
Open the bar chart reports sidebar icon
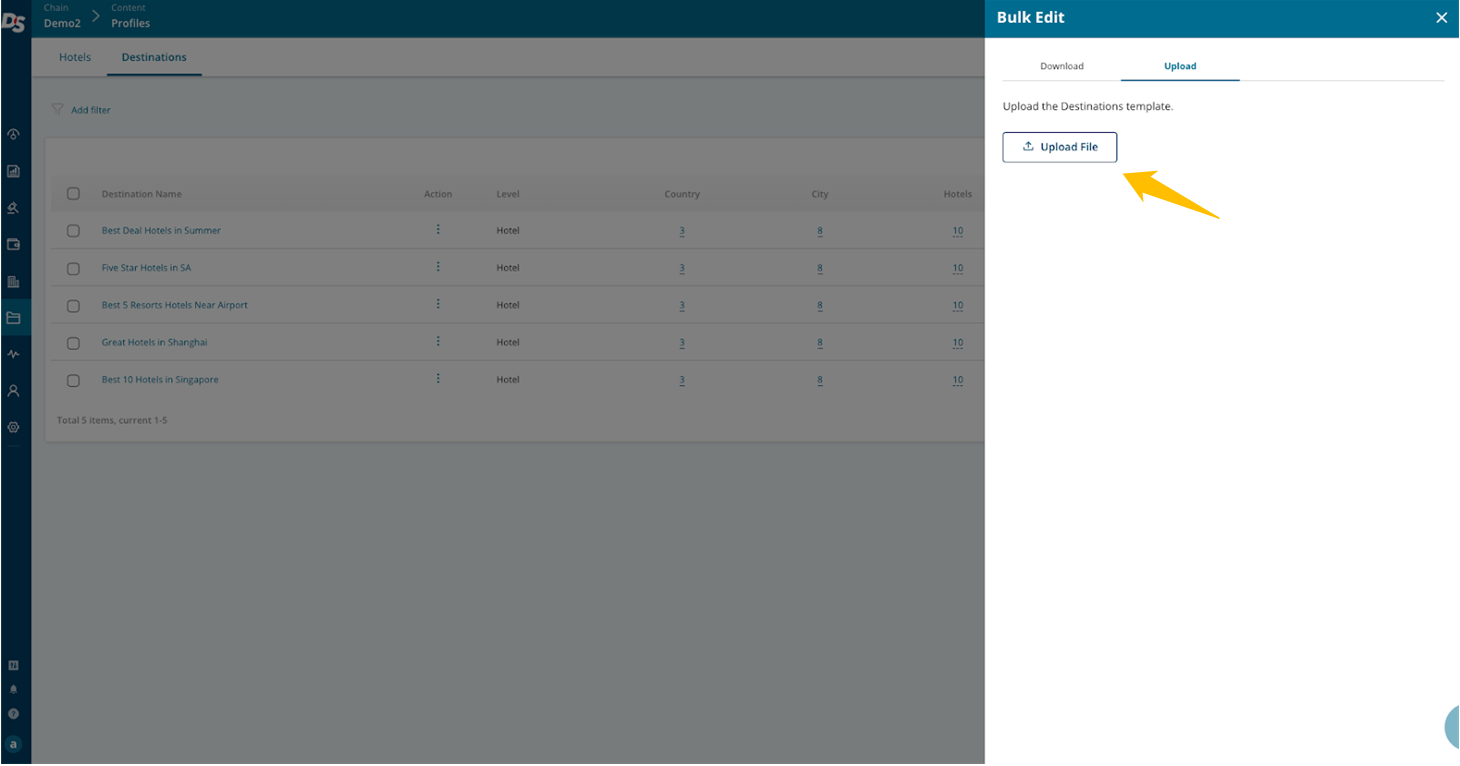tap(13, 171)
